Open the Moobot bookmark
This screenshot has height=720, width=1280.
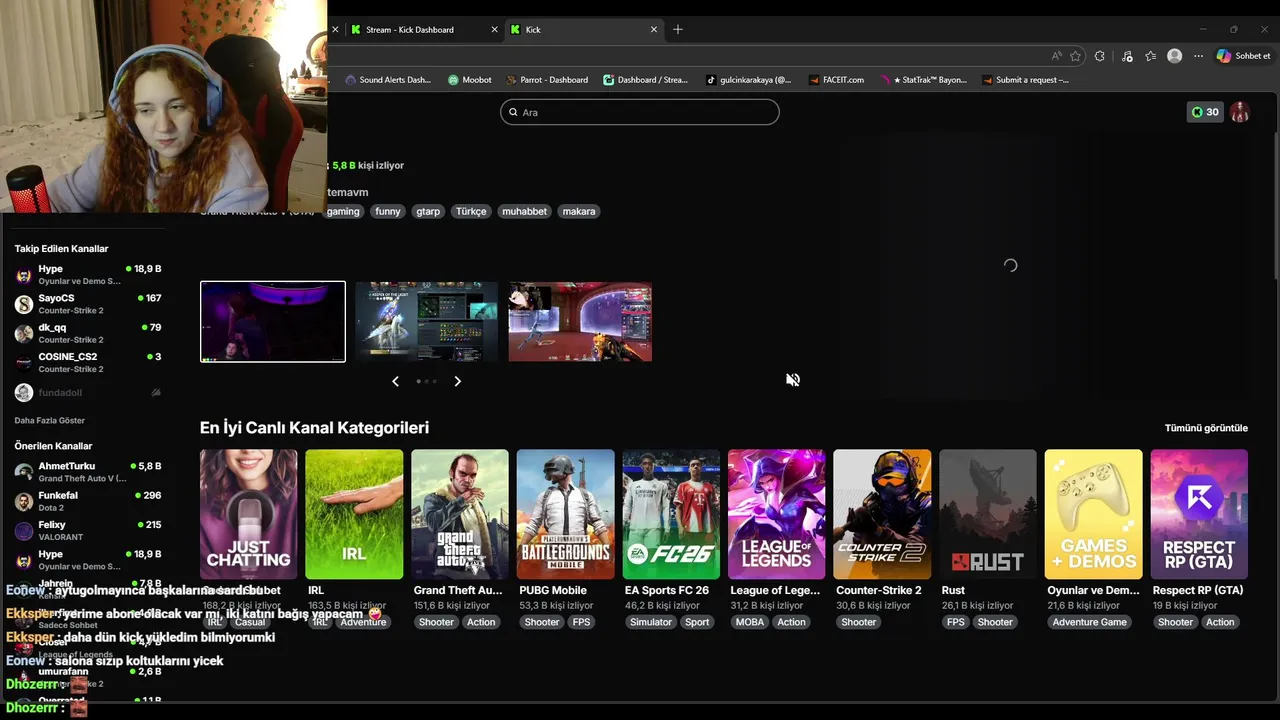point(470,80)
